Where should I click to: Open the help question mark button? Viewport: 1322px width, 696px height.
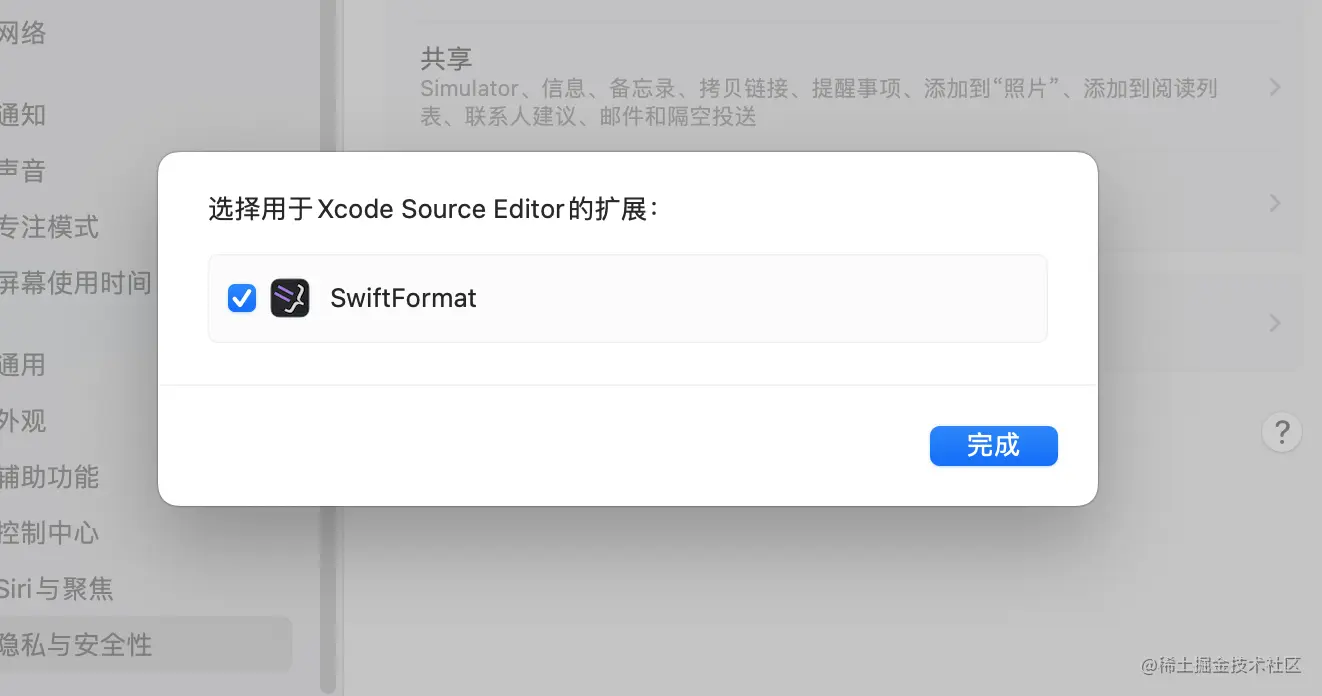1282,433
